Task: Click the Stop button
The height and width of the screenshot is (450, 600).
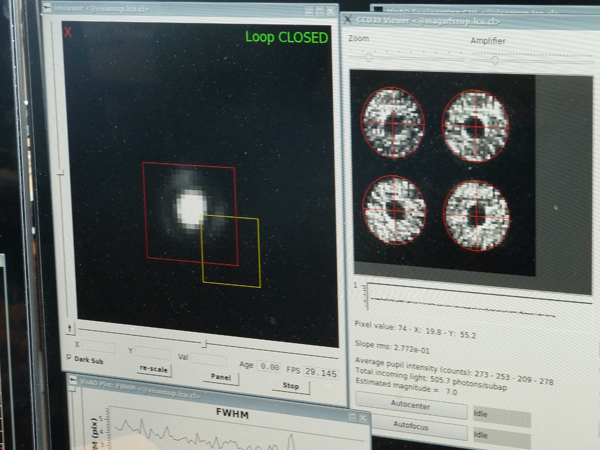Action: point(291,386)
